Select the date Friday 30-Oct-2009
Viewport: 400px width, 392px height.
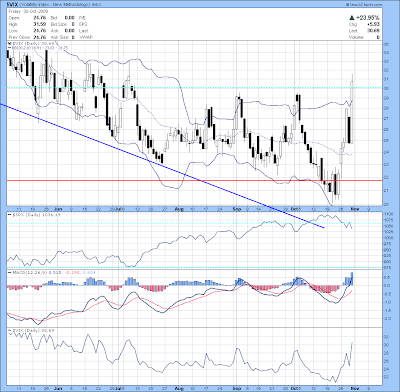(x=28, y=11)
